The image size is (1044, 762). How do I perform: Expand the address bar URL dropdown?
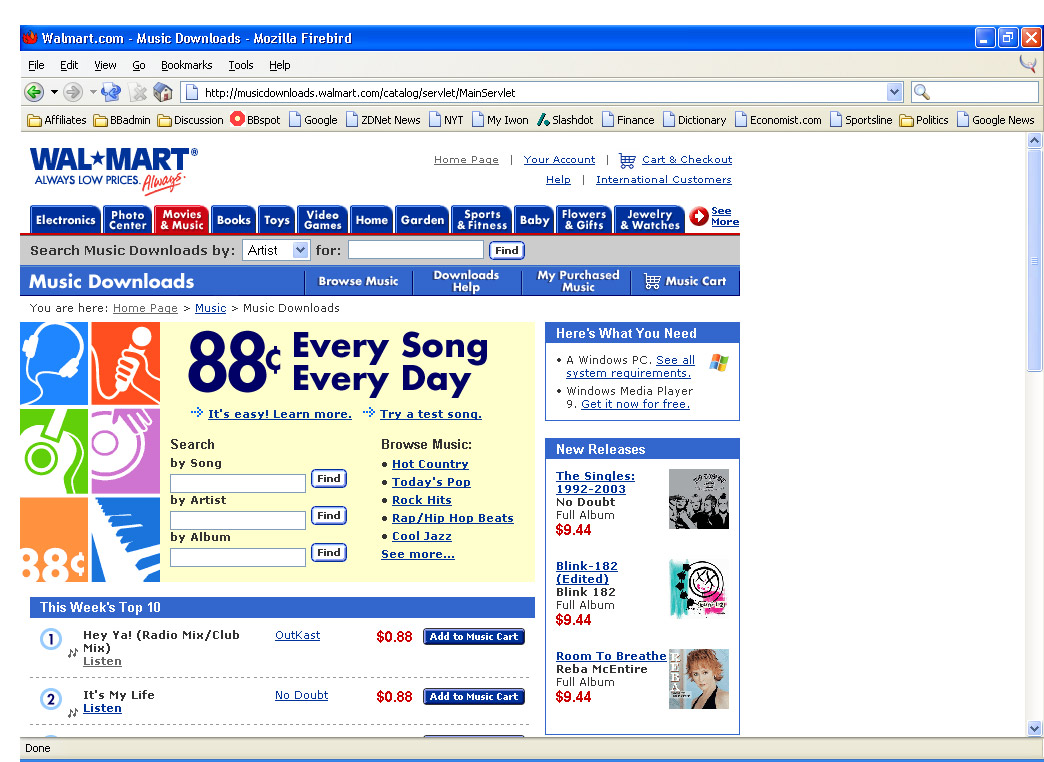tap(894, 92)
